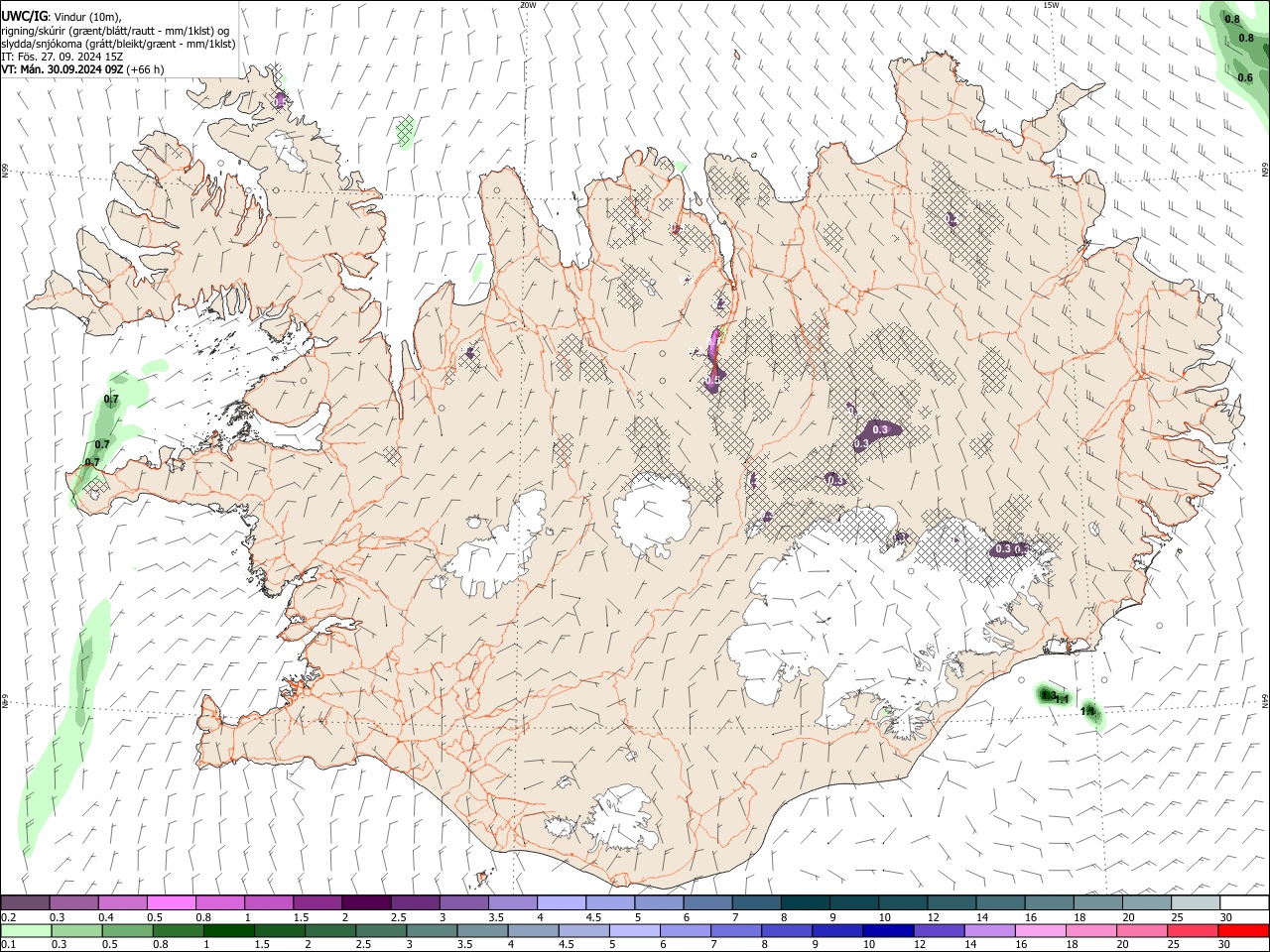Click the '0.2' label under the upper legend
Image resolution: width=1270 pixels, height=952 pixels.
(x=7, y=917)
